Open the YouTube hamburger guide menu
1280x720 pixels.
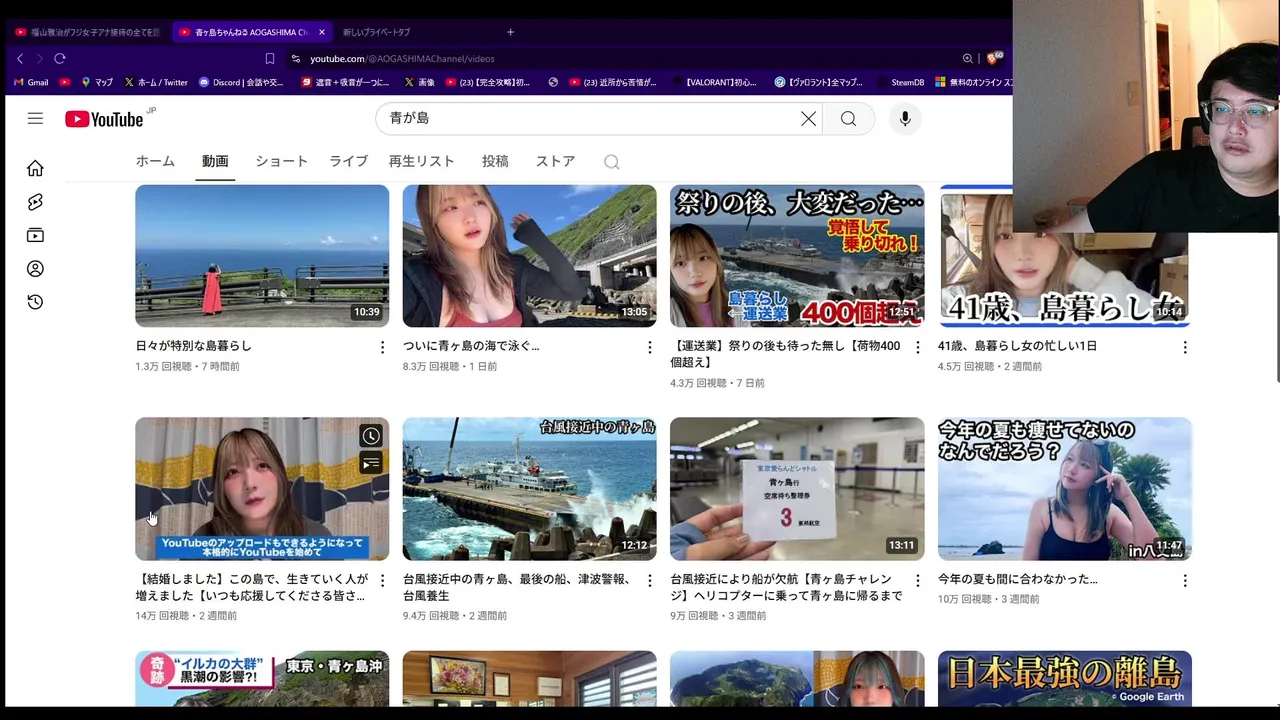coord(35,118)
